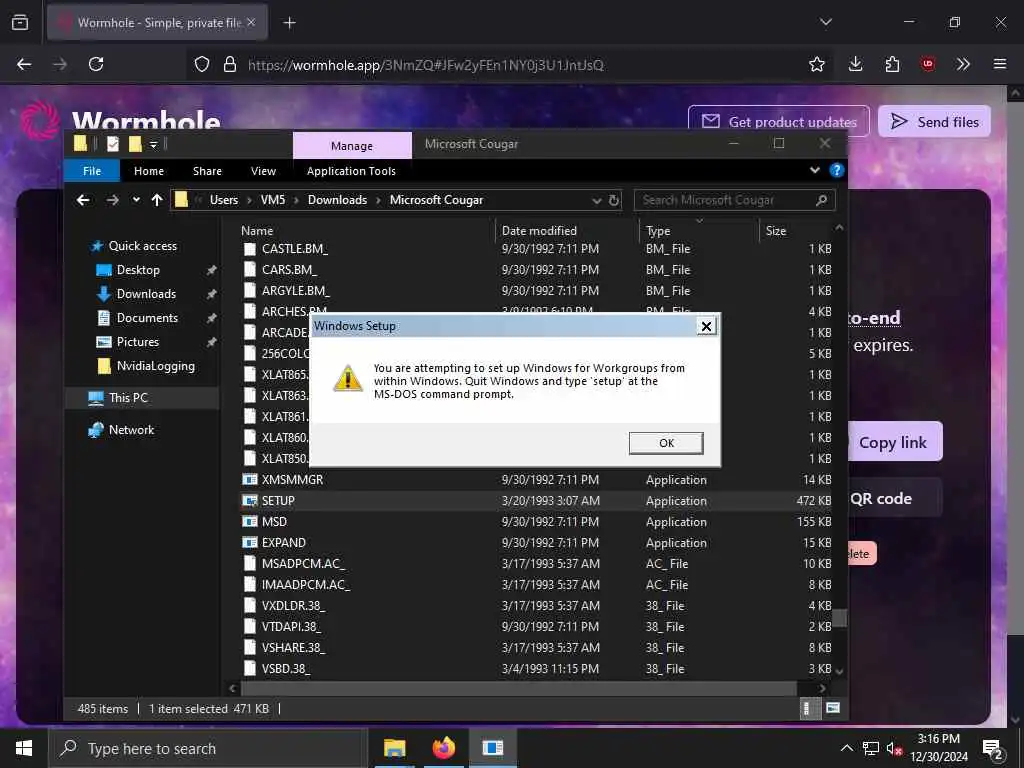Viewport: 1024px width, 768px height.
Task: Bookmark this page with the star icon
Action: (817, 64)
